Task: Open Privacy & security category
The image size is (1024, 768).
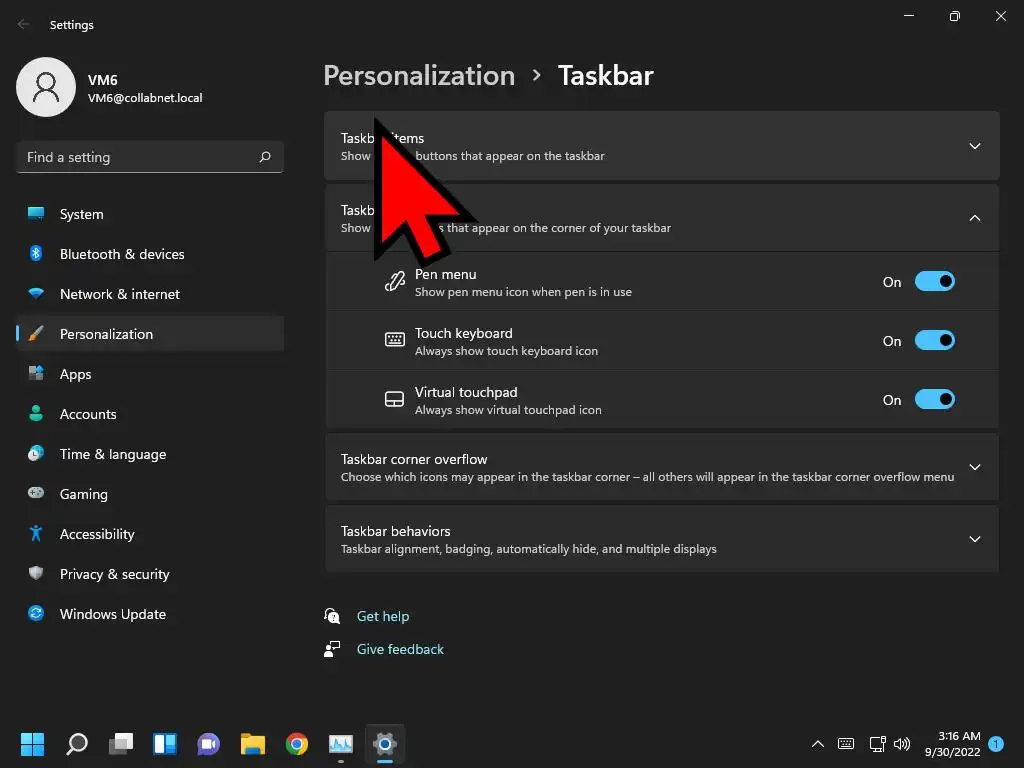Action: [x=150, y=574]
